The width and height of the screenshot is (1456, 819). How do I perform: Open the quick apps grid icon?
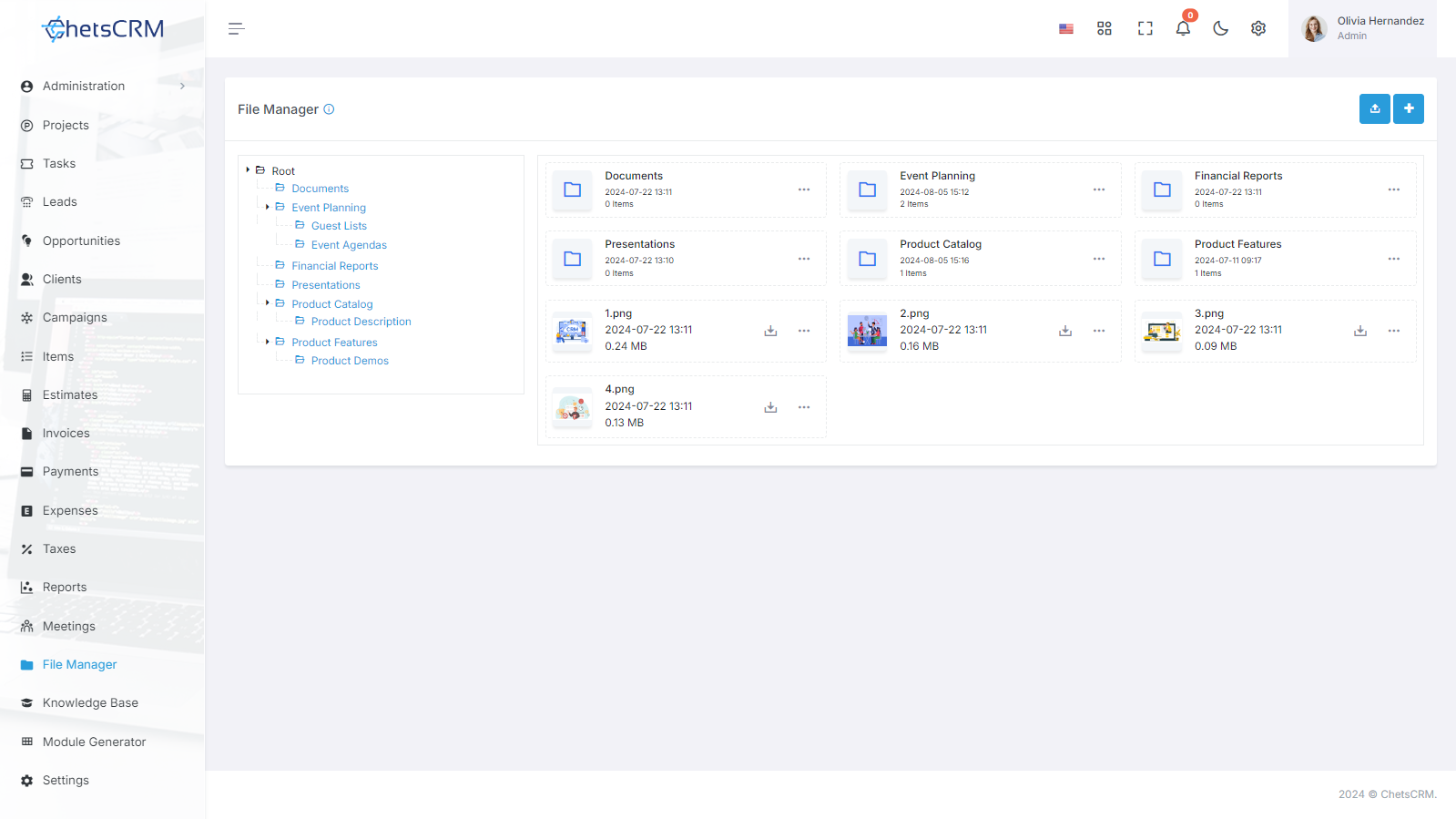tap(1105, 29)
